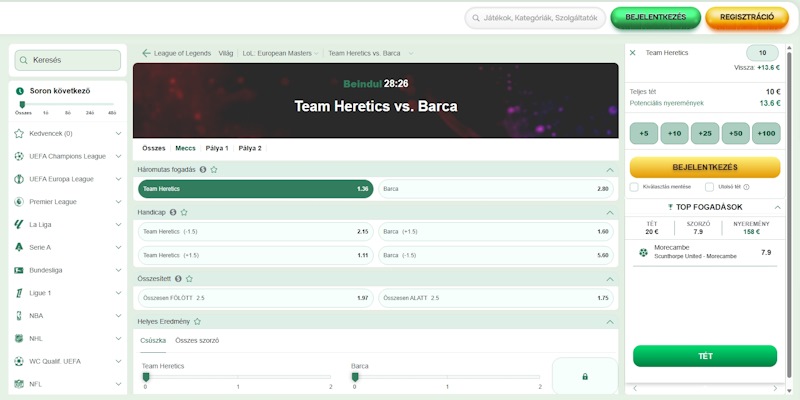
Task: Select the Csúszka tab
Action: (x=153, y=340)
